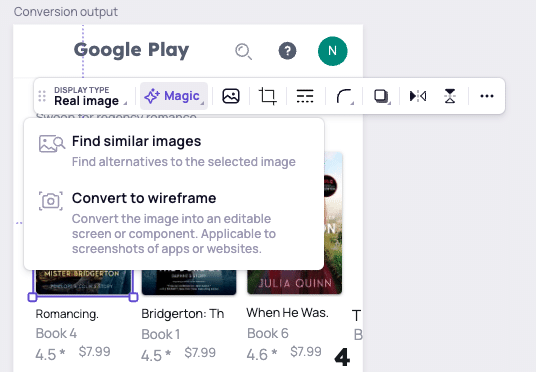Grab the toolbar drag handle dots
The height and width of the screenshot is (372, 536).
click(x=42, y=96)
